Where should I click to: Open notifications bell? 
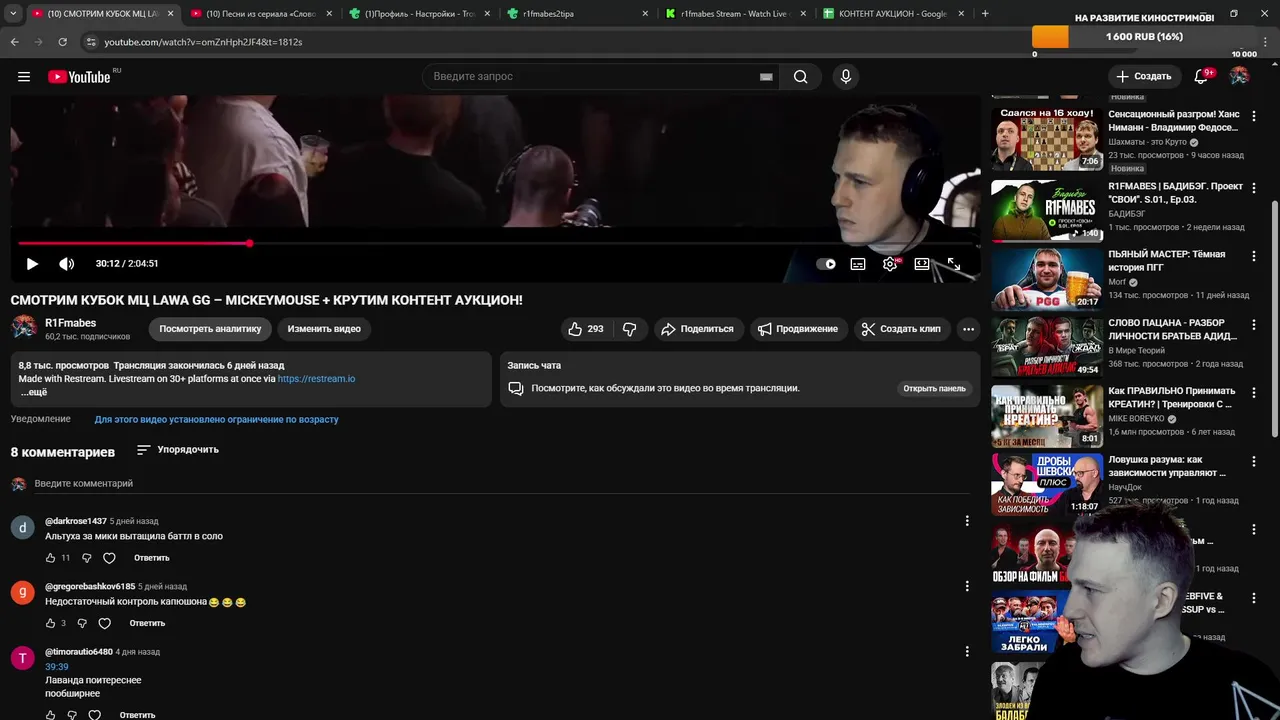coord(1202,76)
